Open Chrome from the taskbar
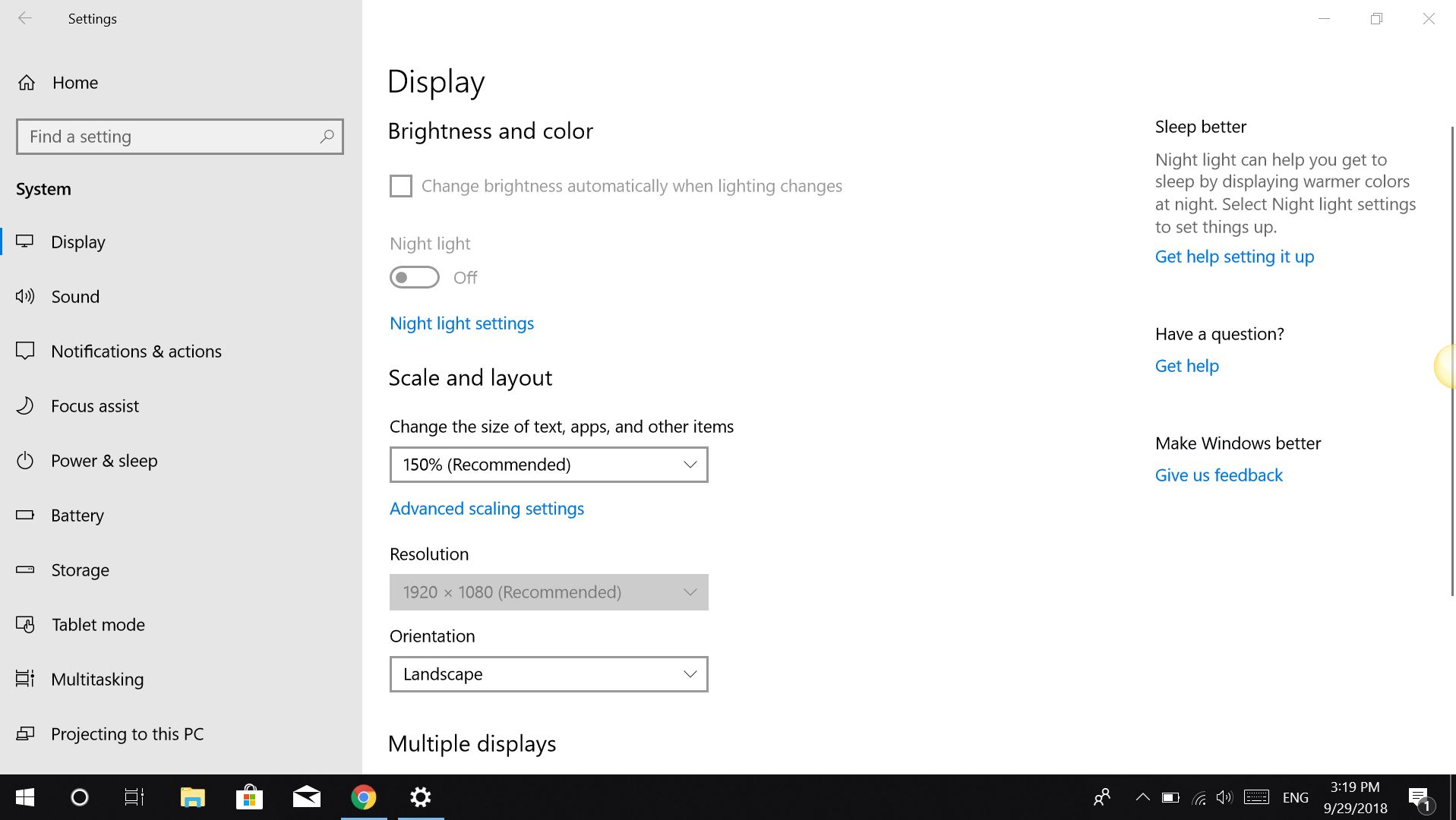Viewport: 1456px width, 820px height. tap(364, 797)
